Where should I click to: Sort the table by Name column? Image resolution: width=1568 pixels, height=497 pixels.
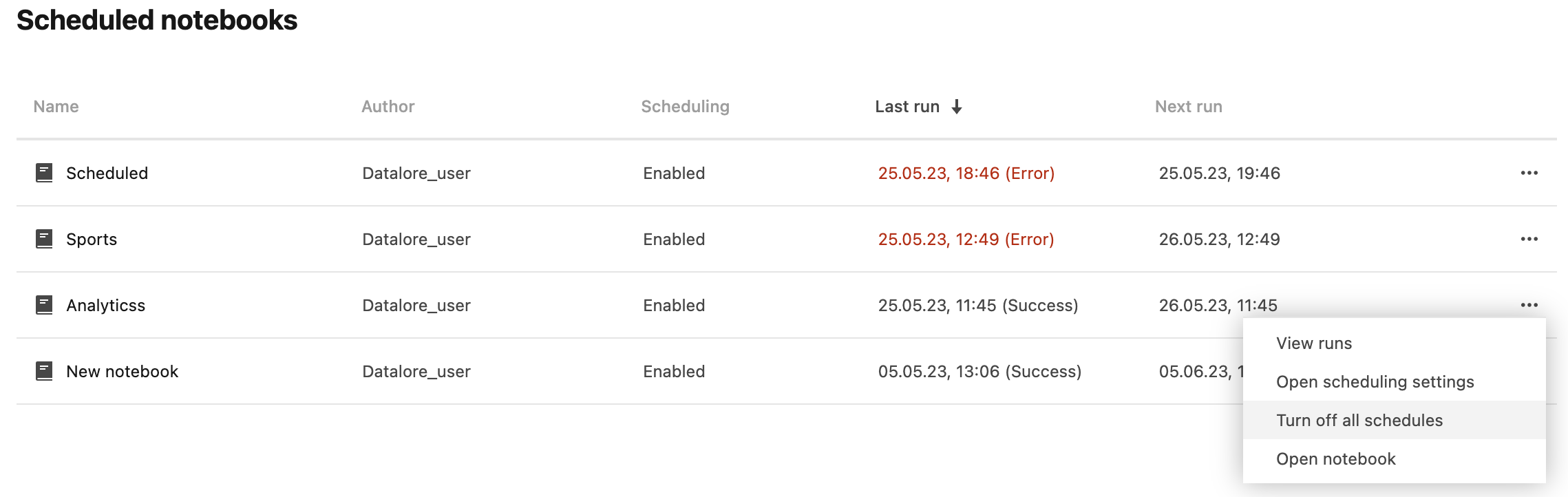point(56,107)
